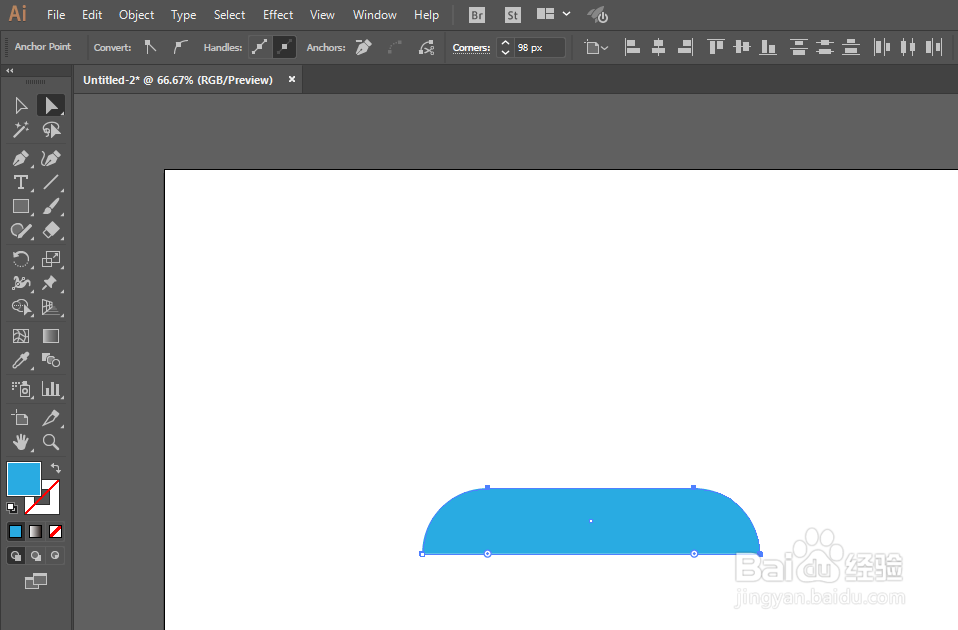Show handles for multiple selected anchors
Viewport: 958px width, 630px height.
click(260, 47)
